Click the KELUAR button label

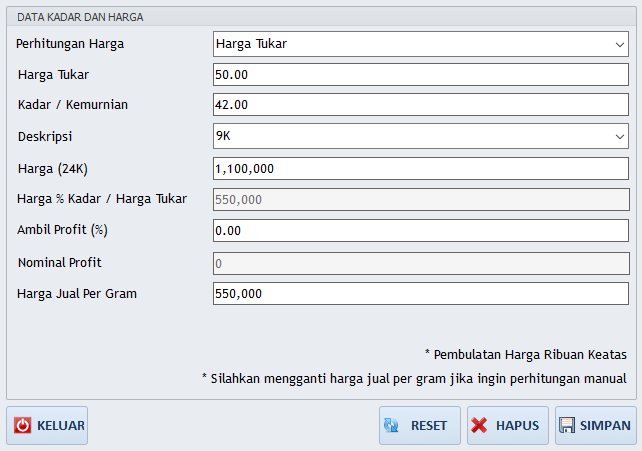61,426
